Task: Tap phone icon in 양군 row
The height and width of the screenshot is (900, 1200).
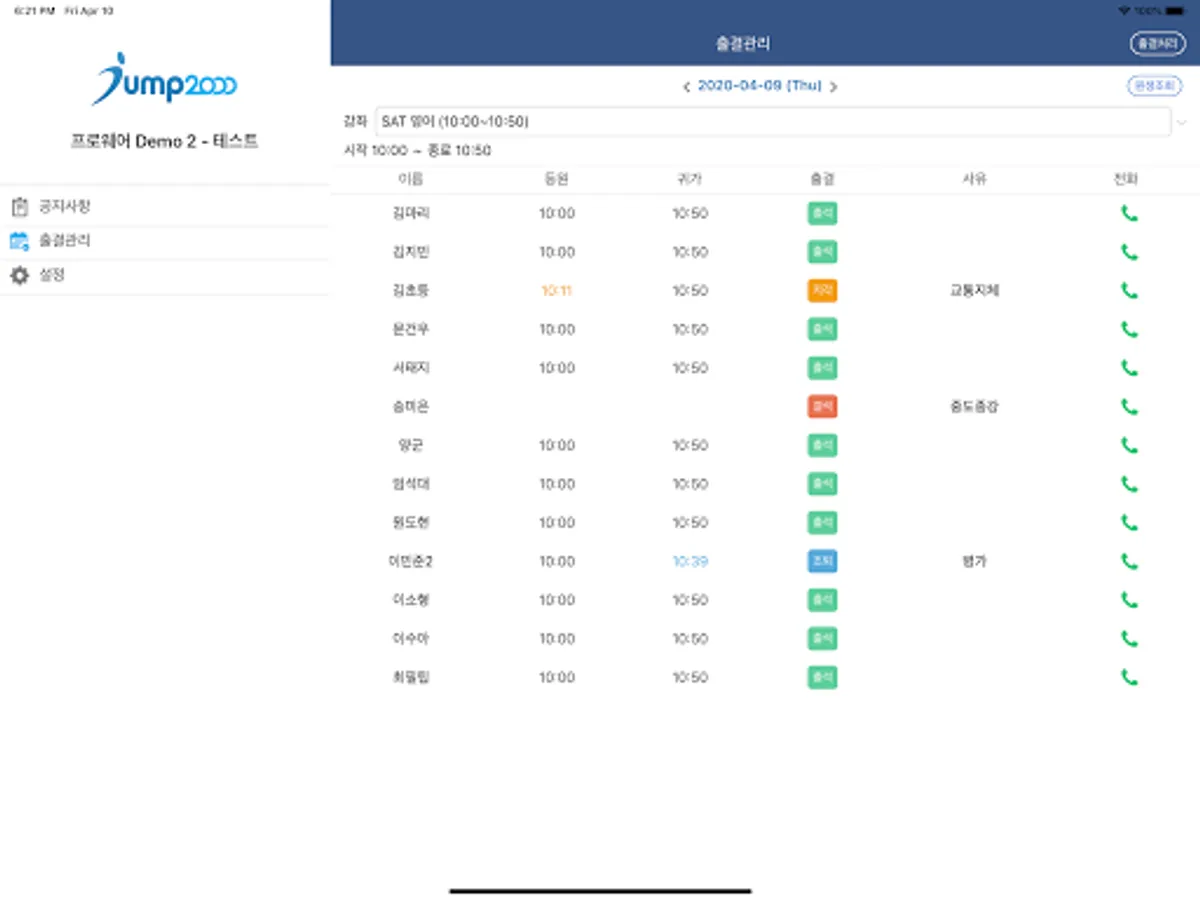Action: (x=1129, y=445)
